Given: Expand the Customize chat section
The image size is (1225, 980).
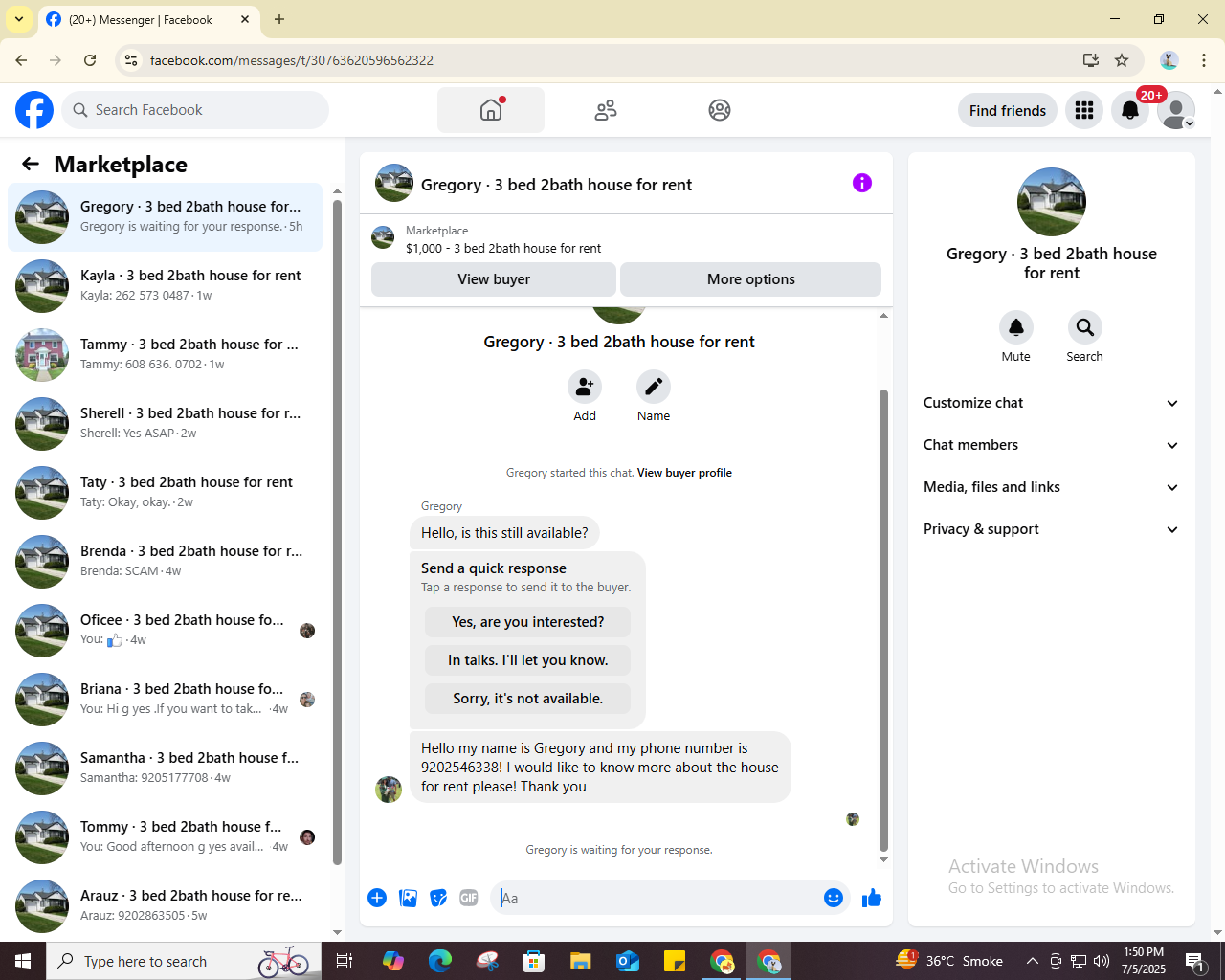Looking at the screenshot, I should tap(1052, 403).
